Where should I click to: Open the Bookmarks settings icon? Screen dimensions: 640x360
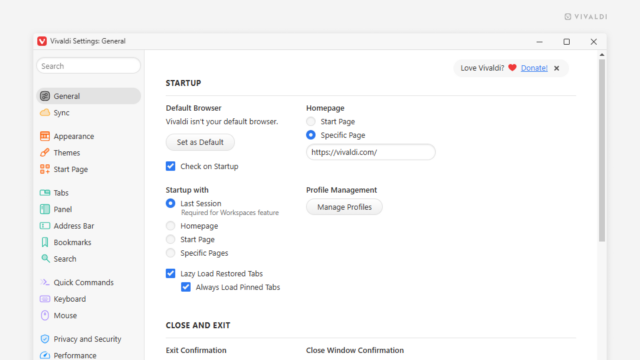click(x=45, y=242)
